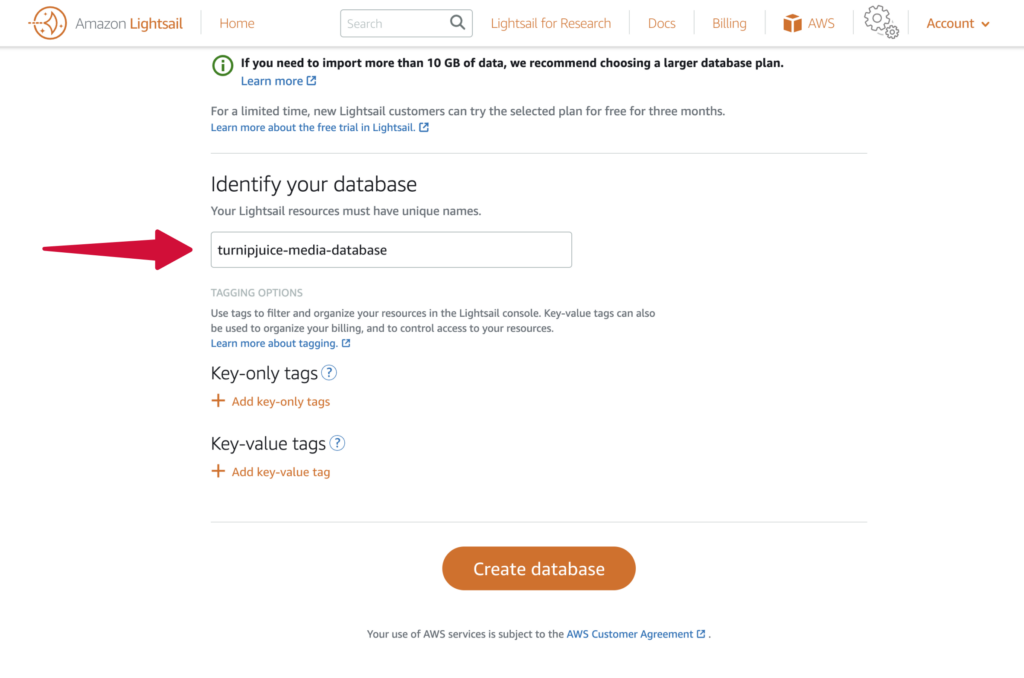Click the green info icon about importing data
This screenshot has height=678, width=1024.
221,64
